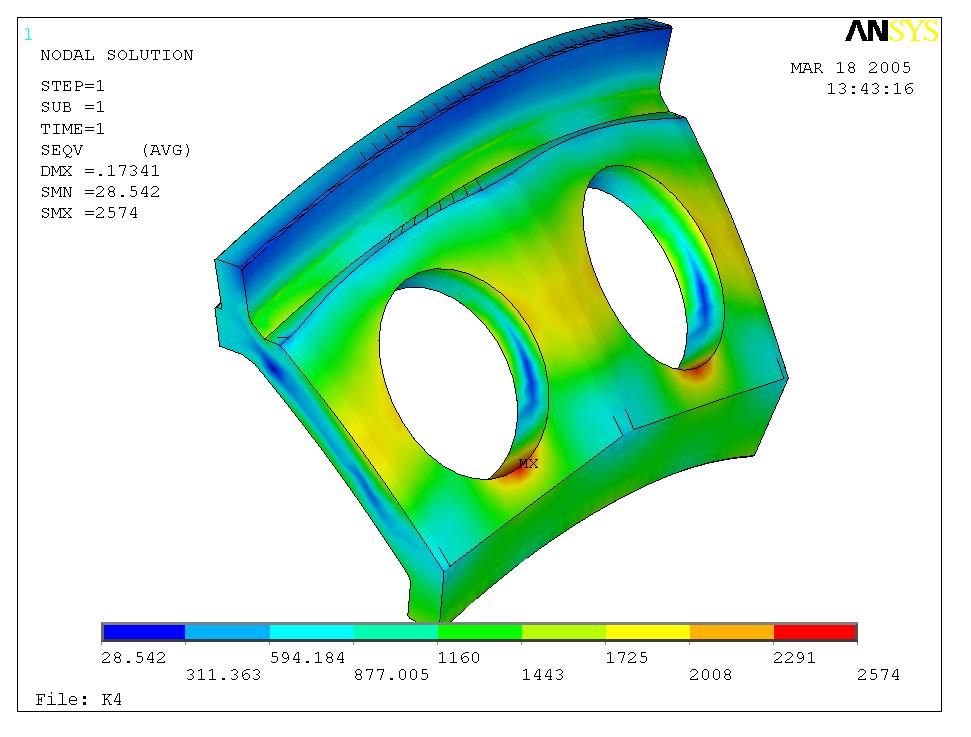Click the File: K4 label
This screenshot has width=971, height=737.
78,698
